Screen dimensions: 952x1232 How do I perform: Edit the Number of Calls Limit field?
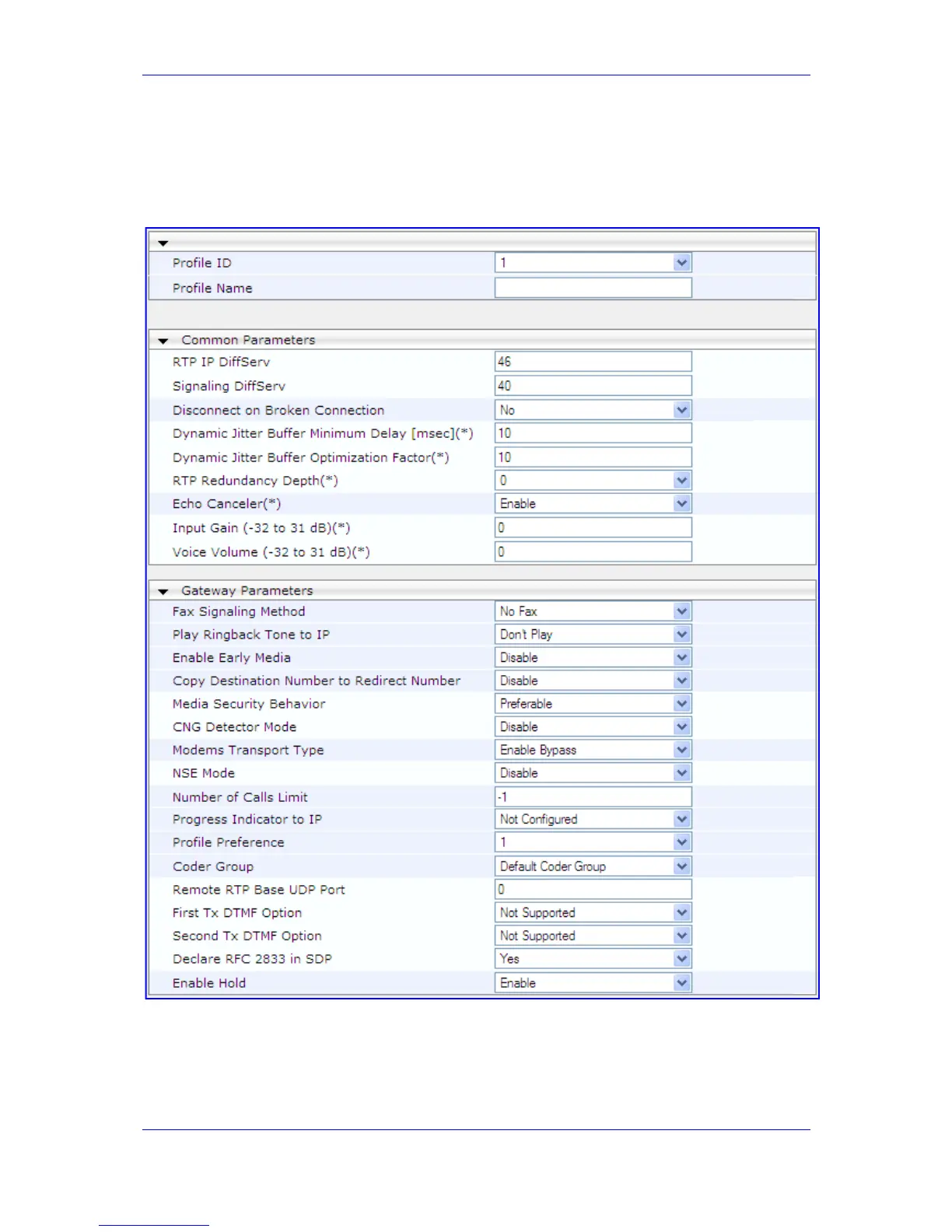pyautogui.click(x=593, y=797)
